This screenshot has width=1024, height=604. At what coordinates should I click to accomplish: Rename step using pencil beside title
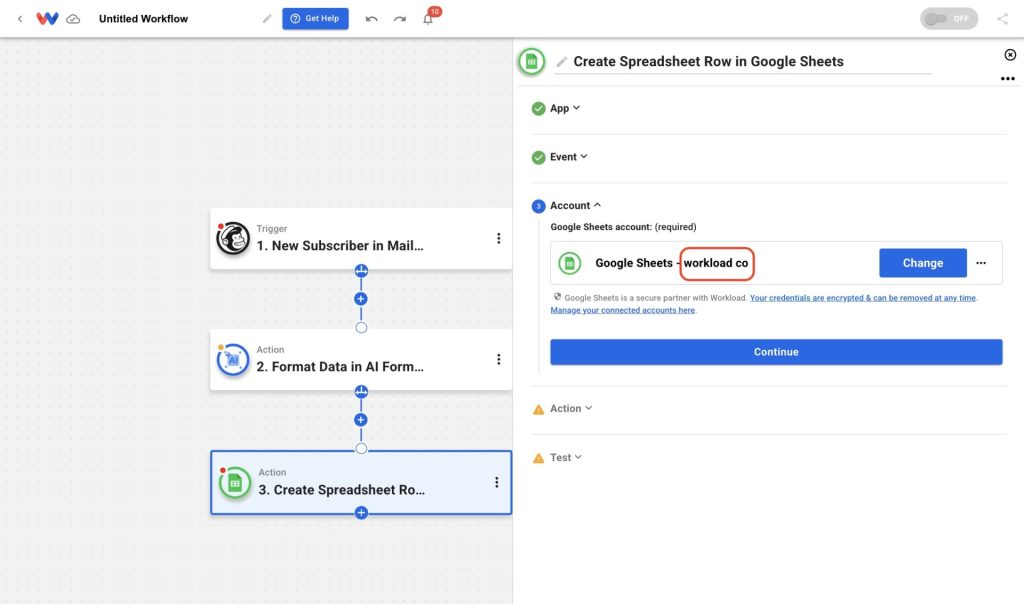click(562, 61)
